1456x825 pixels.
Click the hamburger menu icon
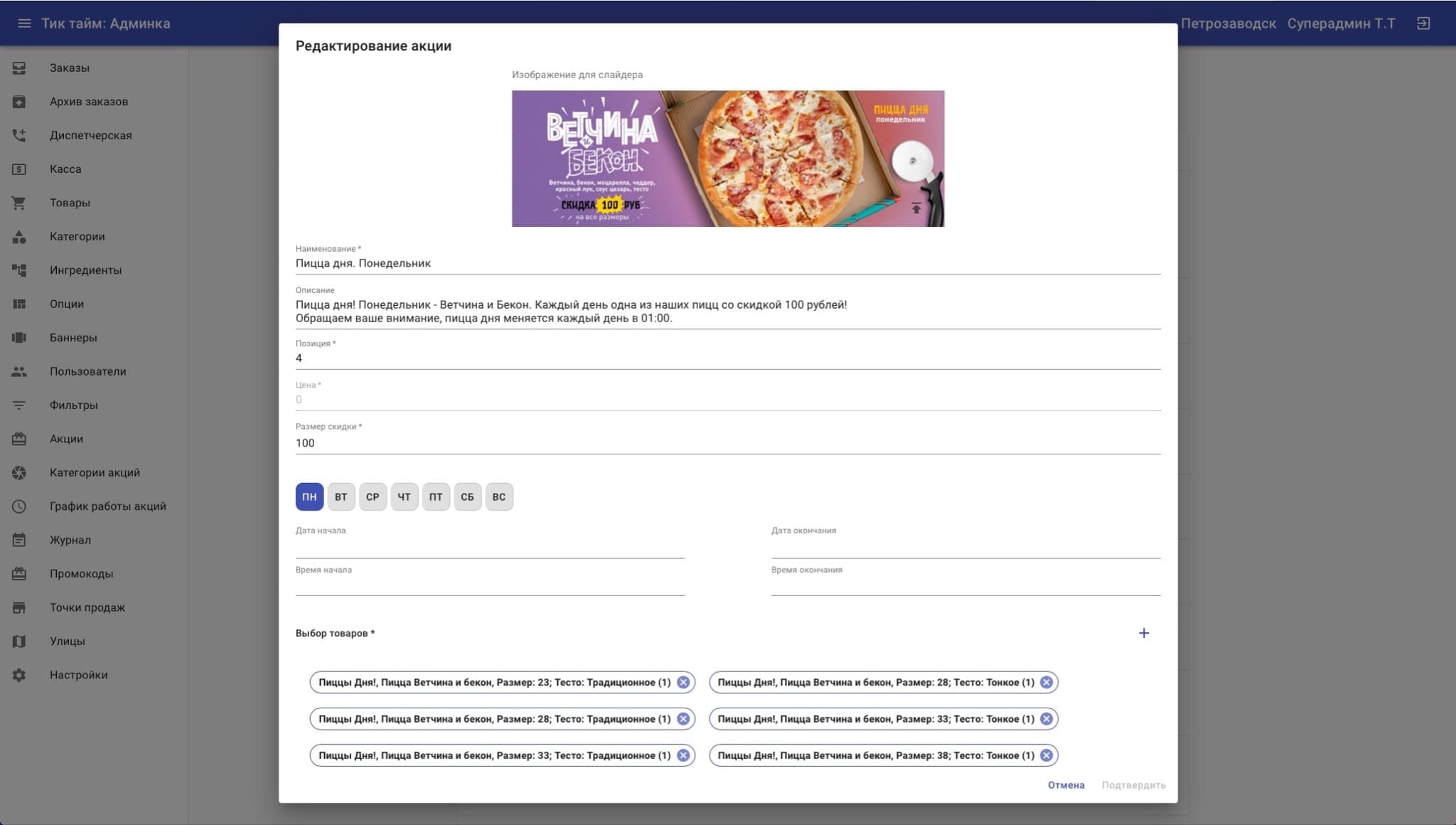pyautogui.click(x=24, y=23)
